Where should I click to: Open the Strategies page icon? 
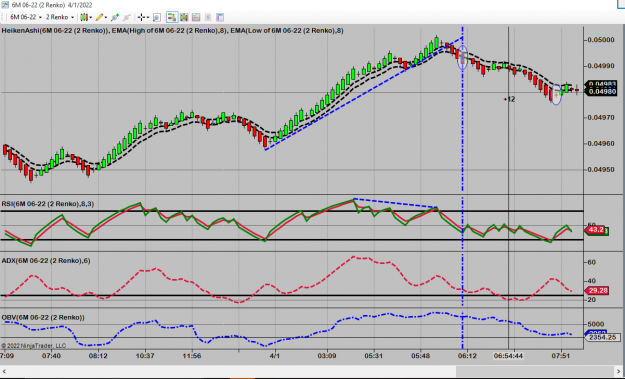click(208, 17)
